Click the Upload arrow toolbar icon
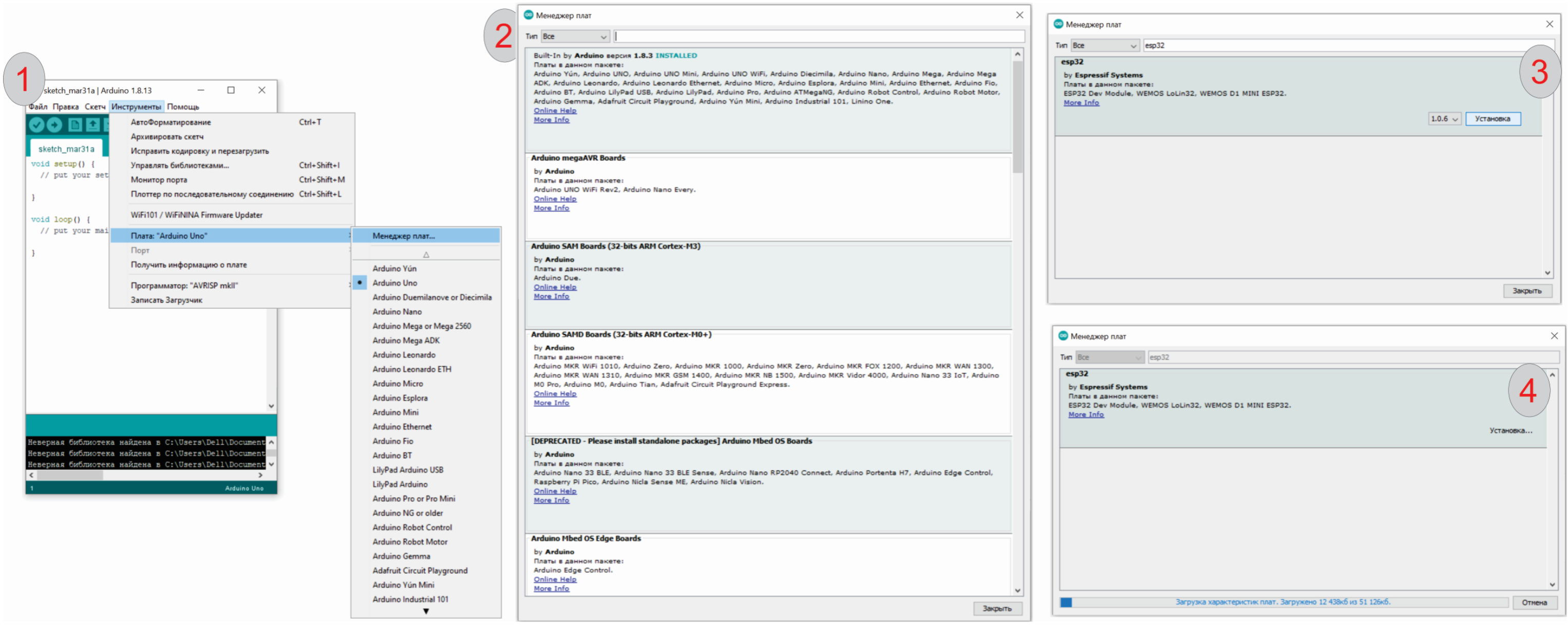The image size is (1568, 625). (54, 125)
